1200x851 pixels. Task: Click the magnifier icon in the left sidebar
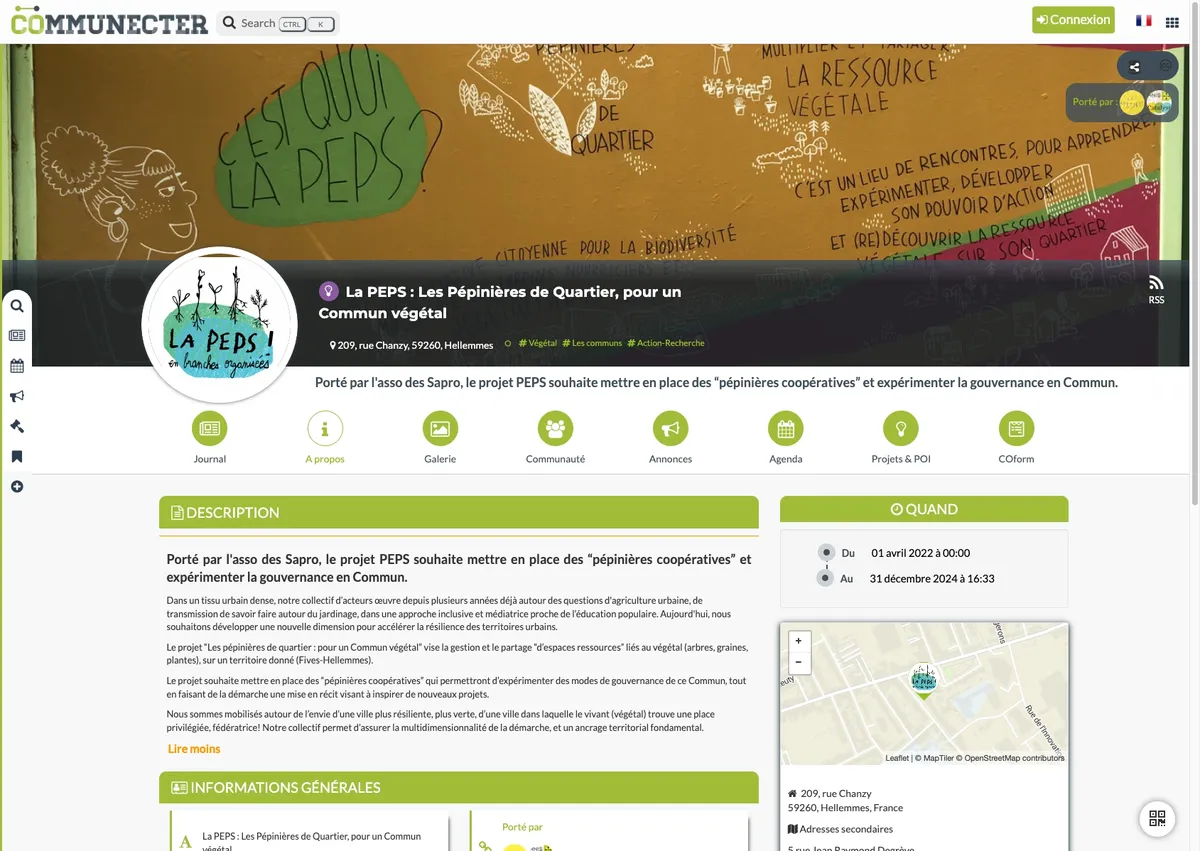tap(17, 306)
